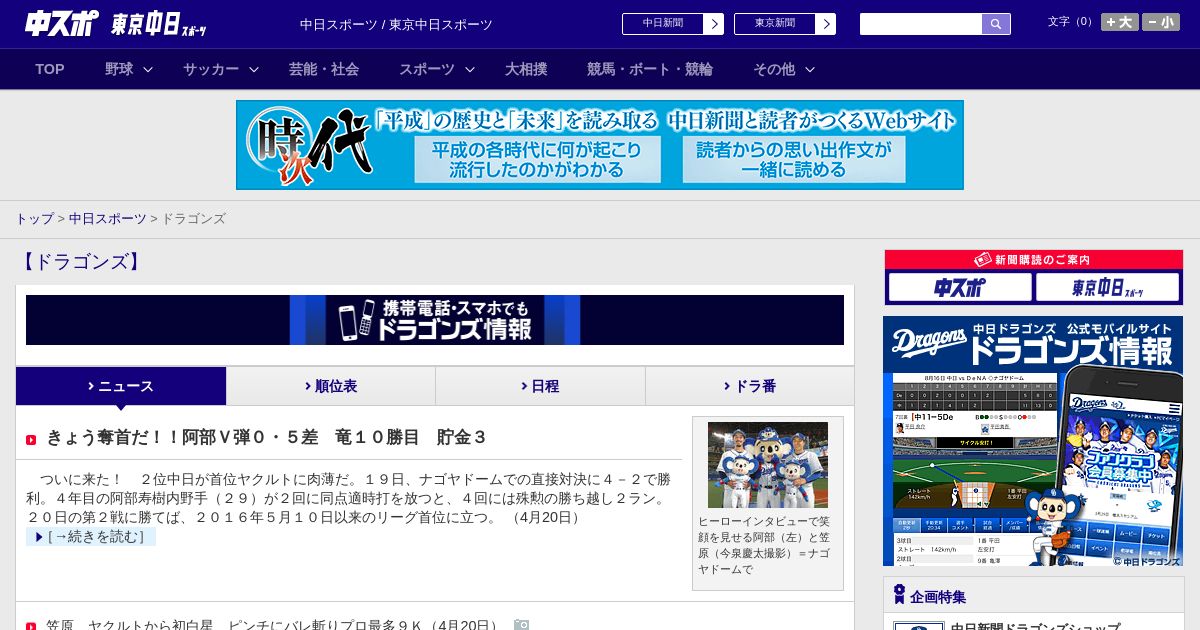This screenshot has height=630, width=1200.
Task: Click the 東京中日スポーツ subscription button in sidebar
Action: [1107, 288]
